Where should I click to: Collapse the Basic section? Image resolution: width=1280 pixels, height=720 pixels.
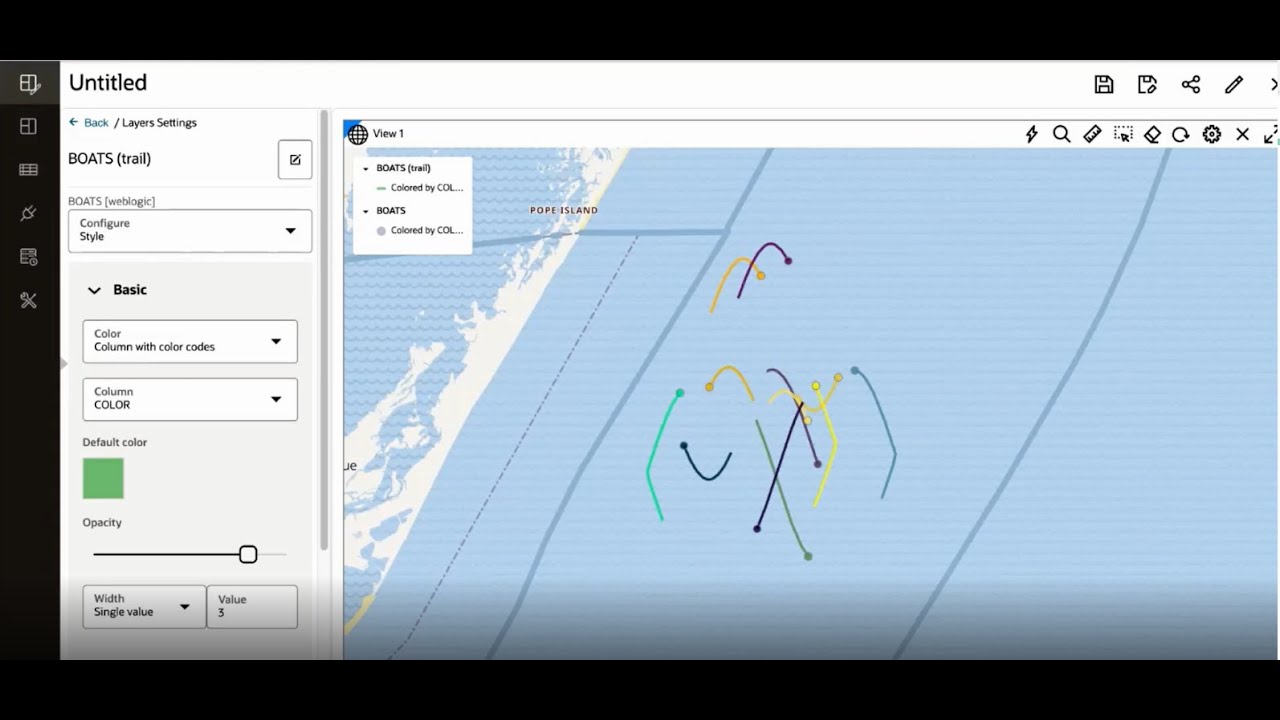(94, 290)
